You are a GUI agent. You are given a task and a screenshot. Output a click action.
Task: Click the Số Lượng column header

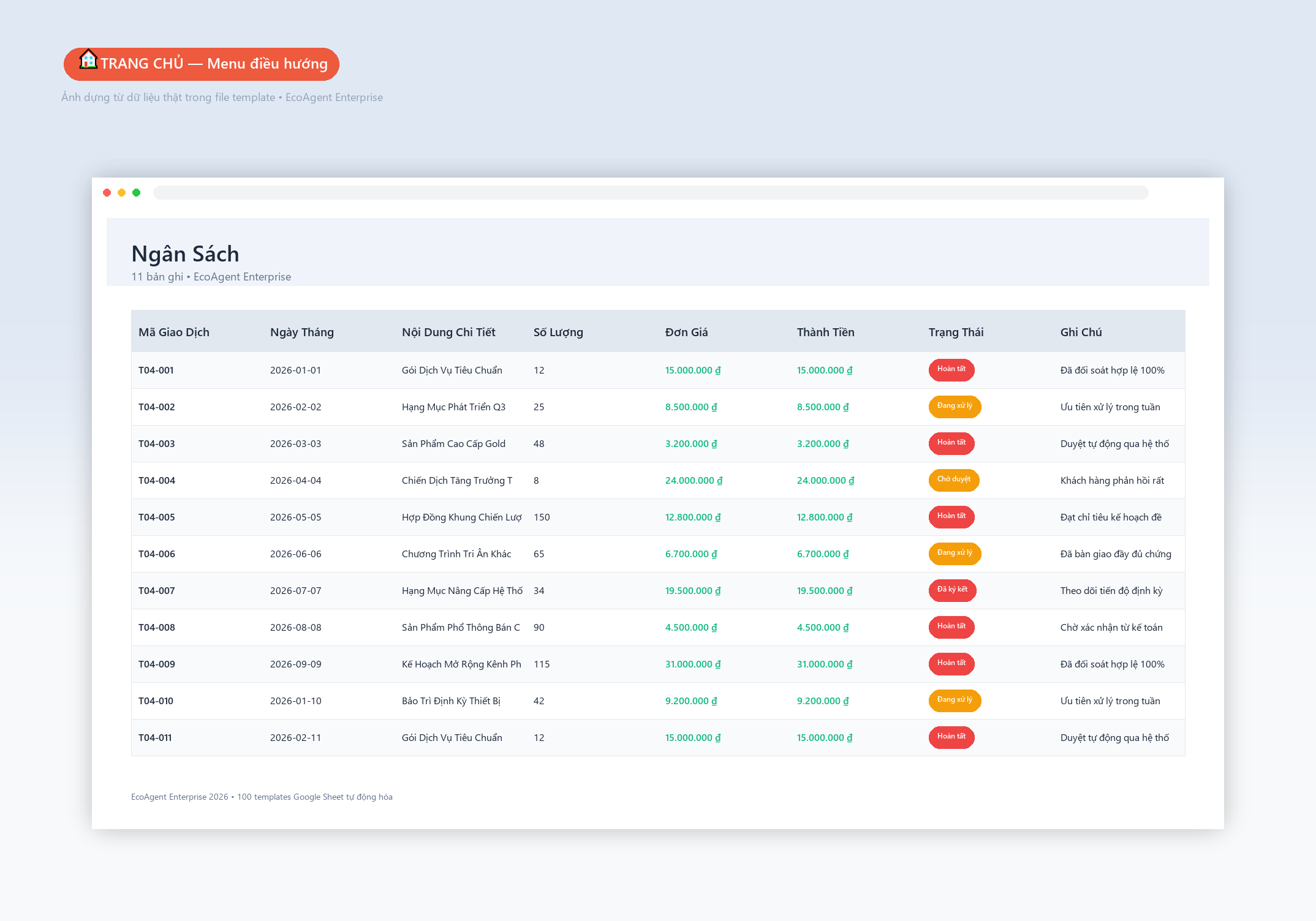pyautogui.click(x=558, y=332)
